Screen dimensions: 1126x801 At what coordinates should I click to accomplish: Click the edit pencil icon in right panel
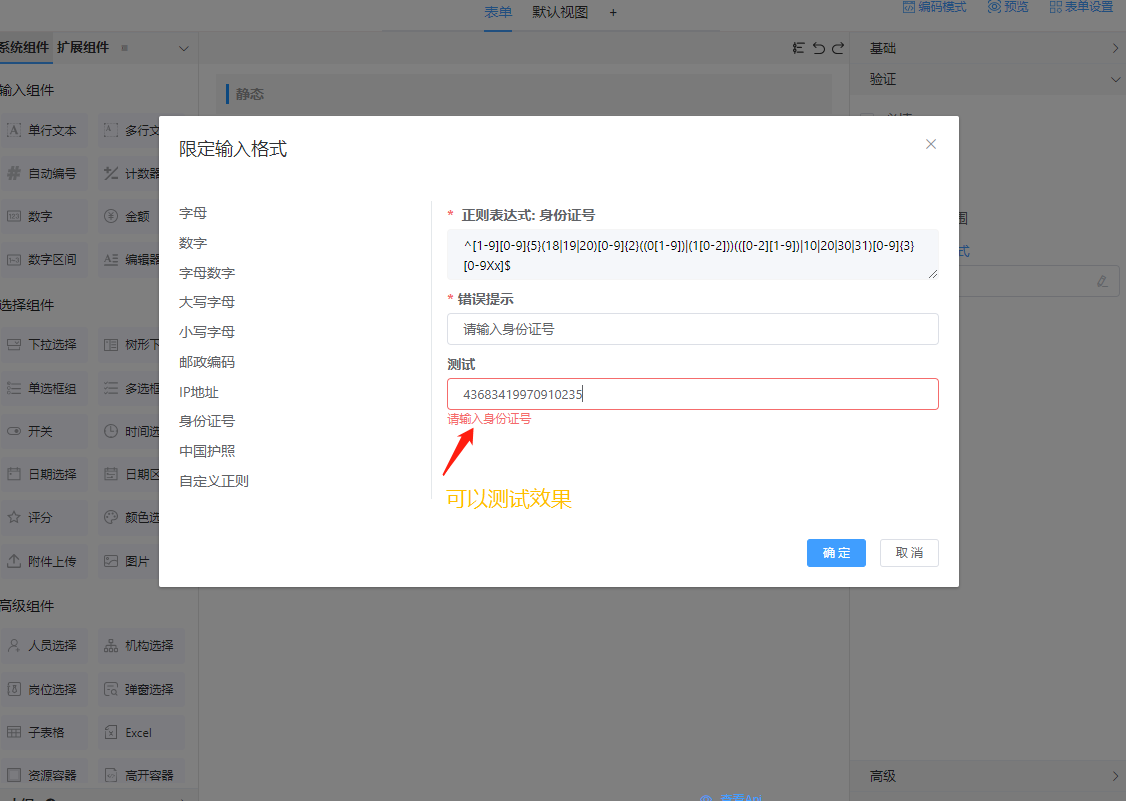(x=1102, y=282)
